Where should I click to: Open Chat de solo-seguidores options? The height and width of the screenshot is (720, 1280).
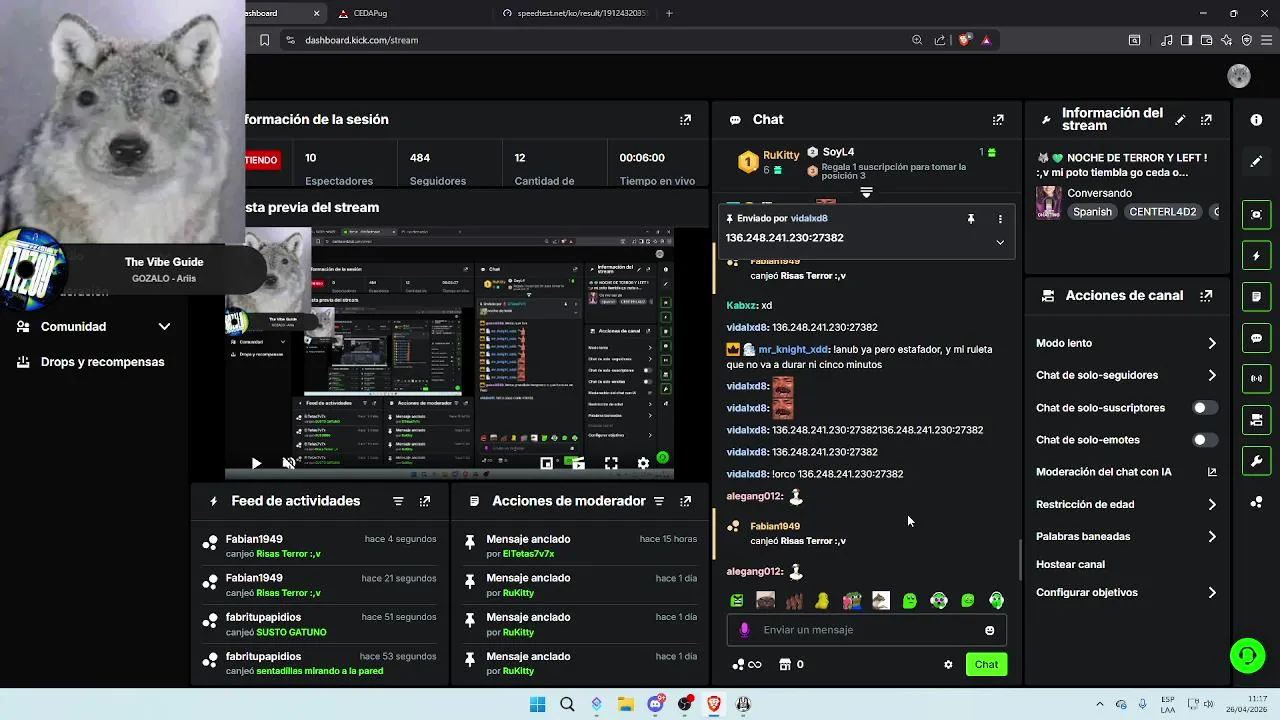pos(1126,375)
